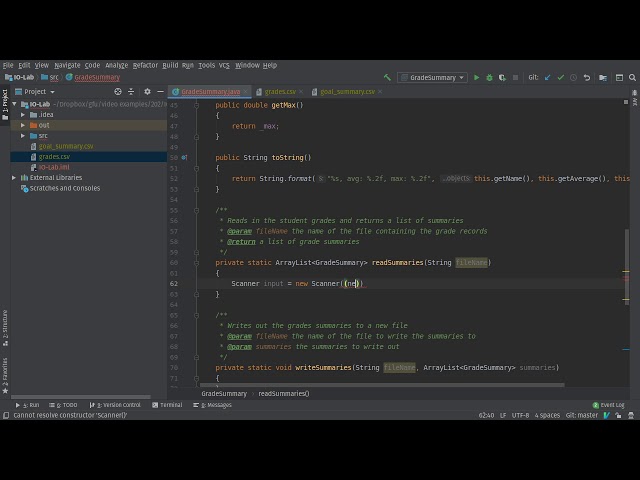
Task: Click the notifications icon in status bar
Action: (631, 416)
